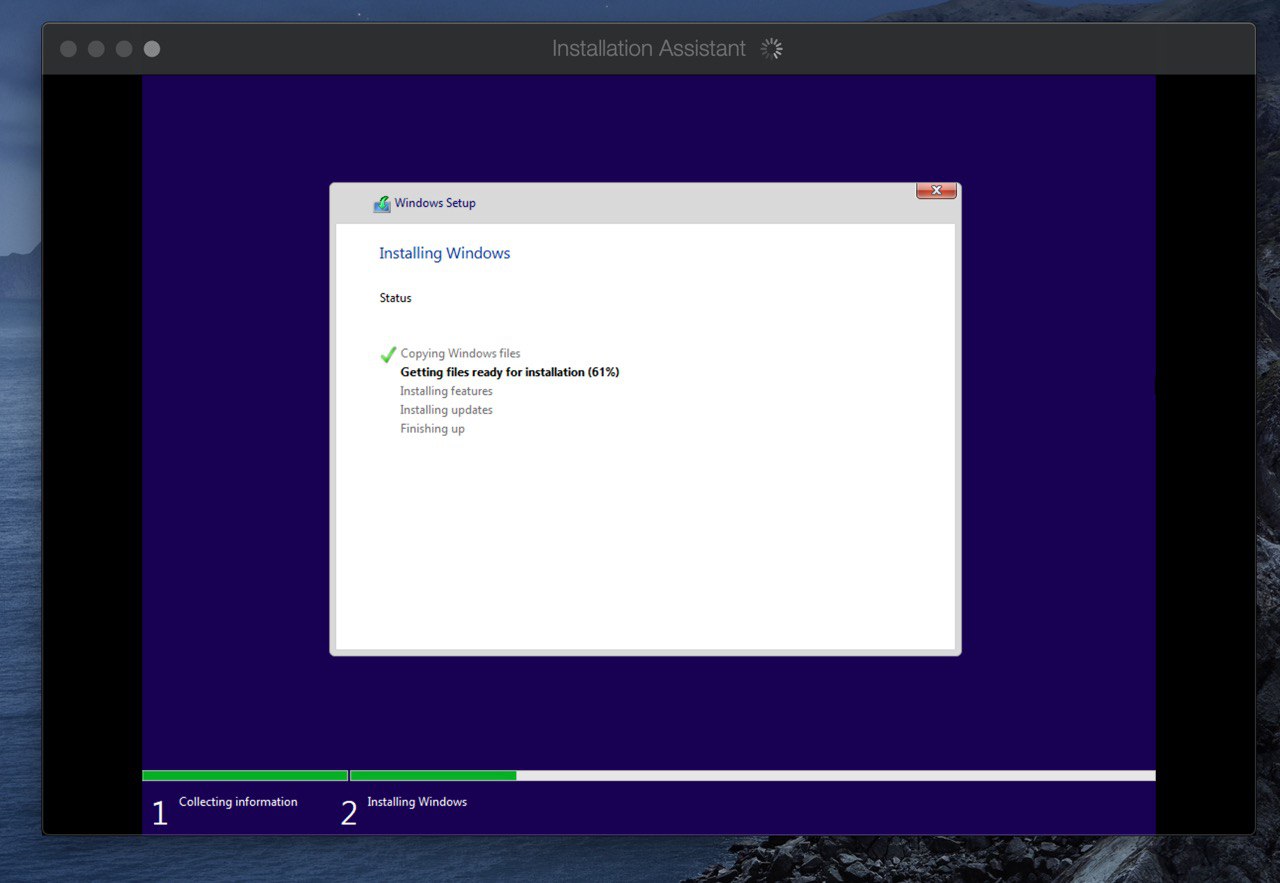The width and height of the screenshot is (1280, 883).
Task: Click the completed Collecting information progress bar
Action: point(245,775)
